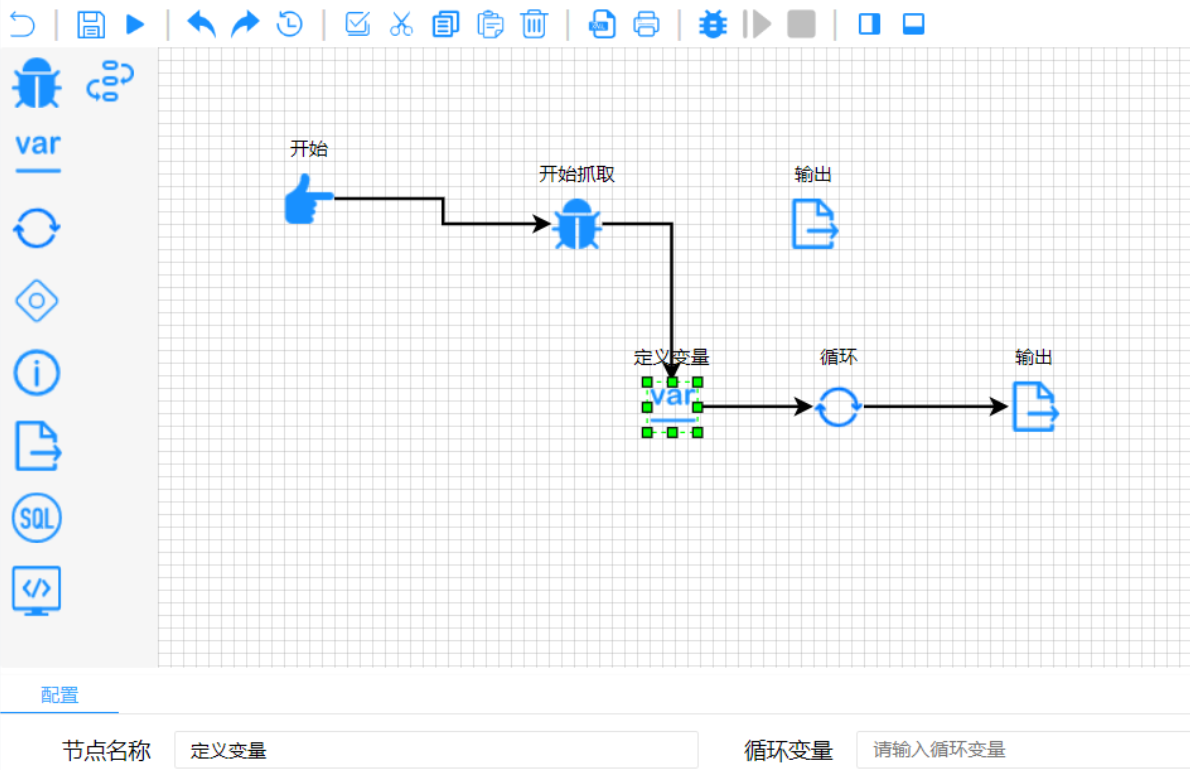Undo the last action with the left arrow
Viewport: 1190px width, 770px height.
pyautogui.click(x=201, y=24)
